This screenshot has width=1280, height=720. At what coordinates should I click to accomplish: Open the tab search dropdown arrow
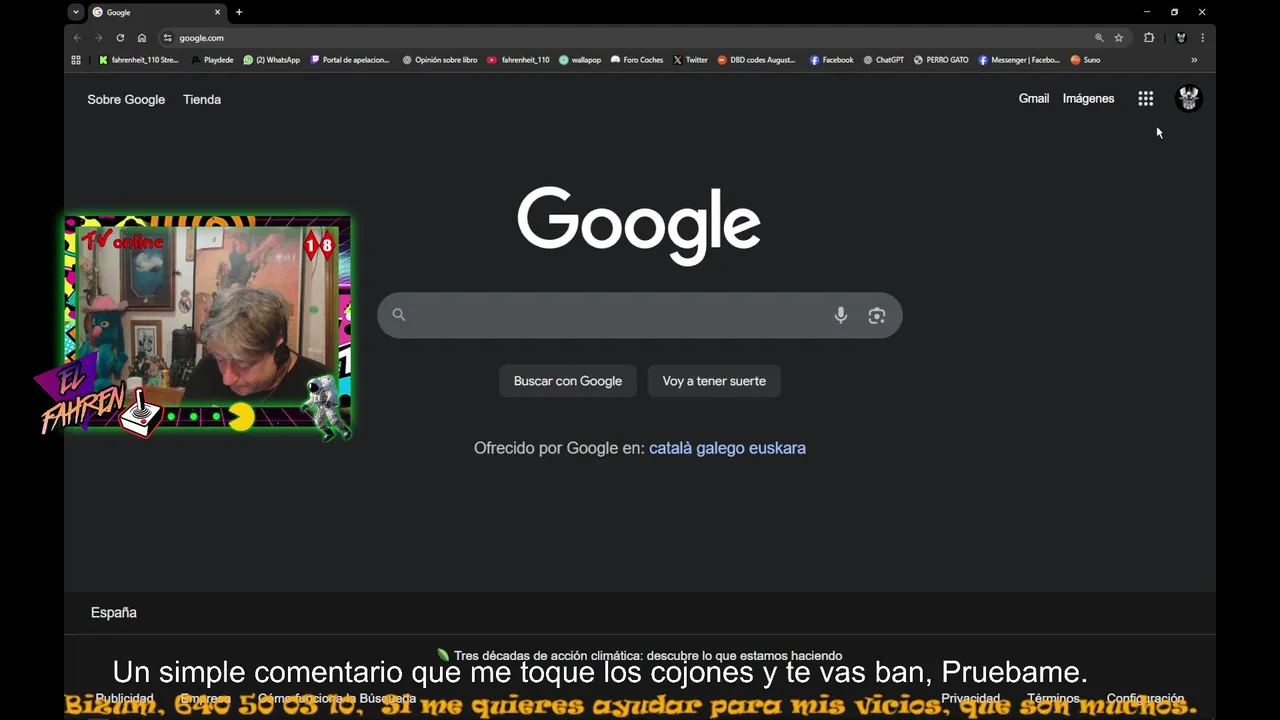point(76,12)
